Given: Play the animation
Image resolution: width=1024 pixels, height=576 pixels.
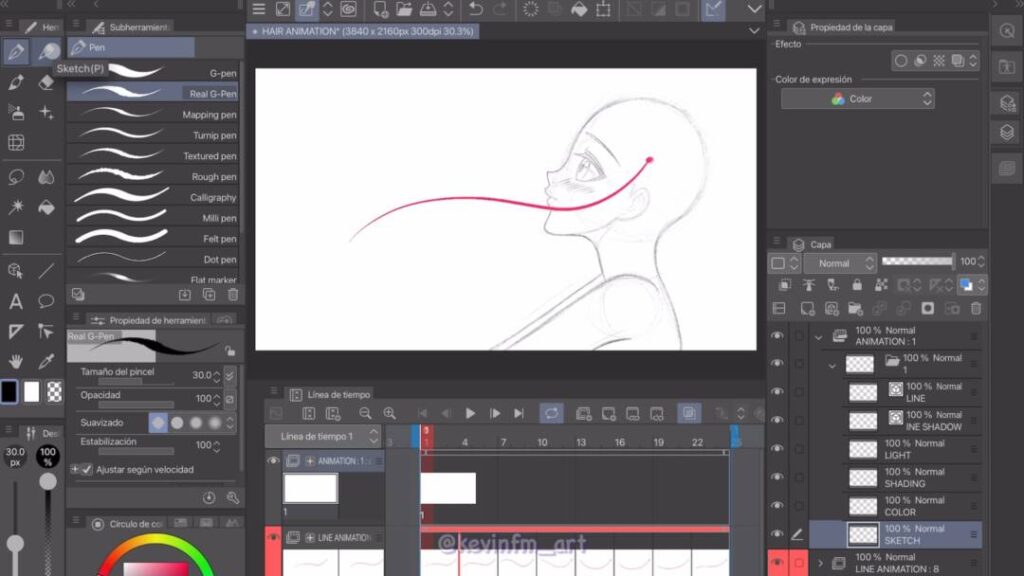Looking at the screenshot, I should [x=470, y=413].
